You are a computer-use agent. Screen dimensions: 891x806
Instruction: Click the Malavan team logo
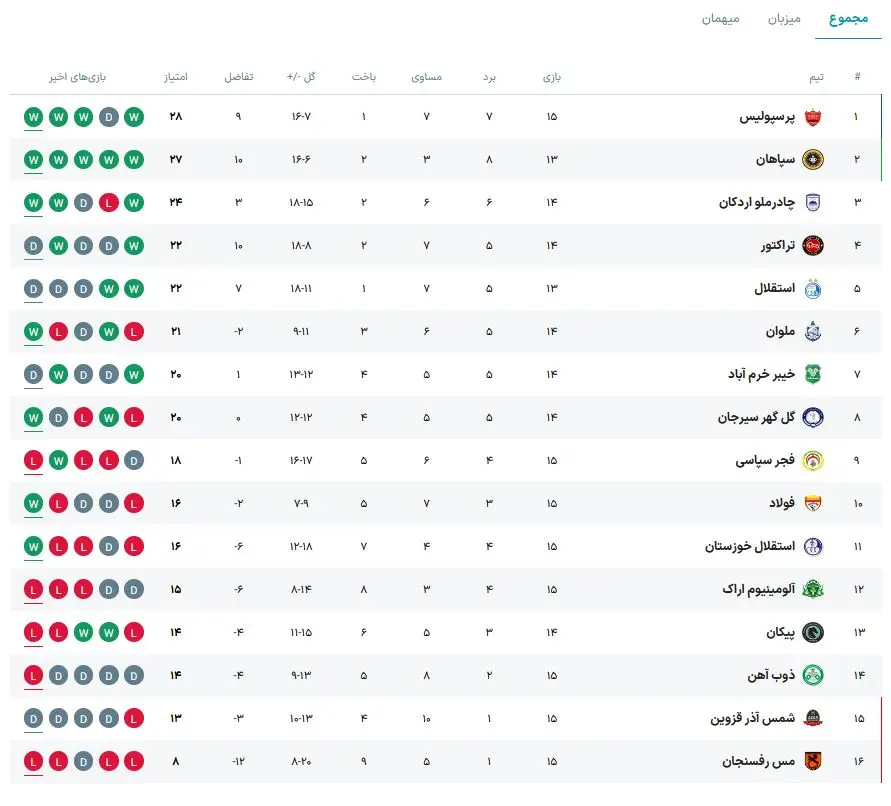(812, 332)
